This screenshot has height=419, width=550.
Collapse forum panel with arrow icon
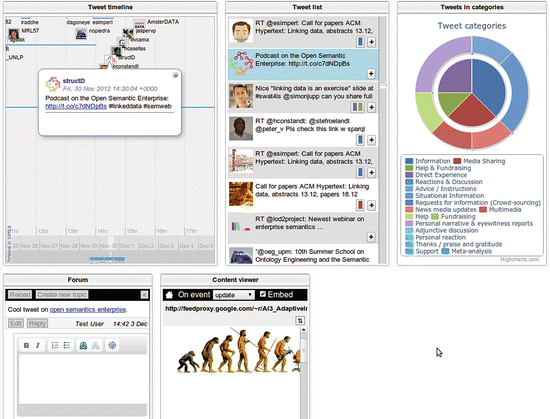tap(144, 295)
